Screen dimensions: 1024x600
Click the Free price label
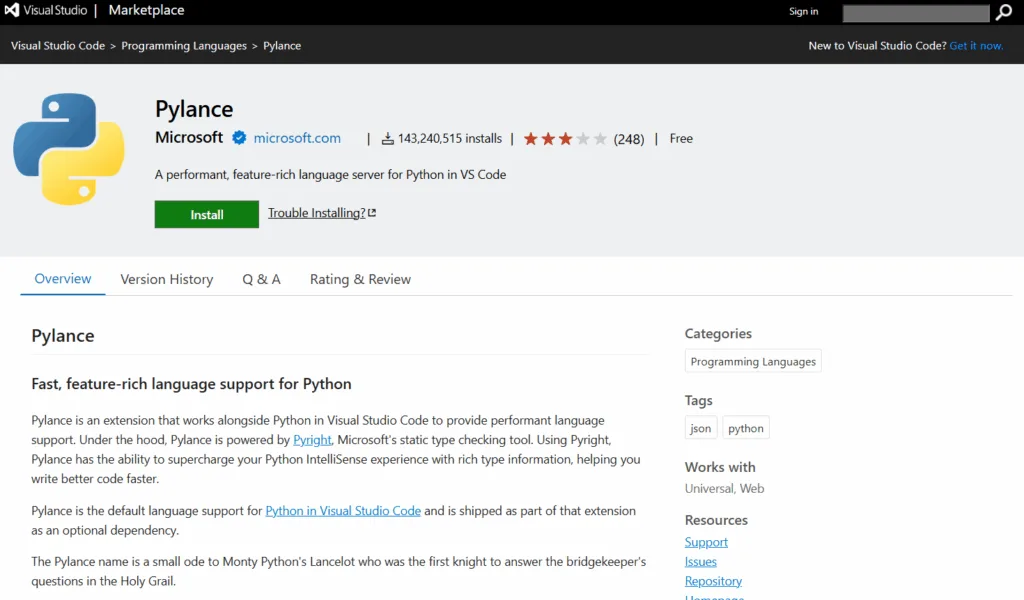tap(681, 138)
